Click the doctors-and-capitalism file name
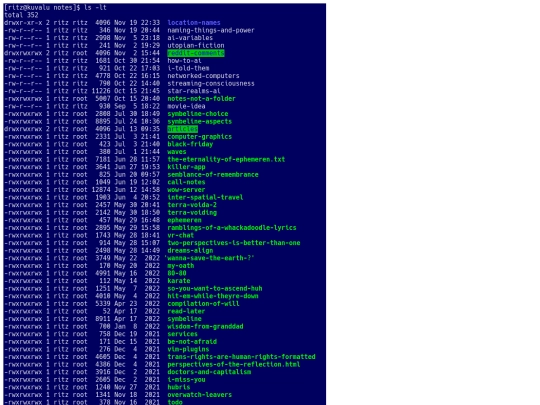The width and height of the screenshot is (540, 405). (209, 372)
